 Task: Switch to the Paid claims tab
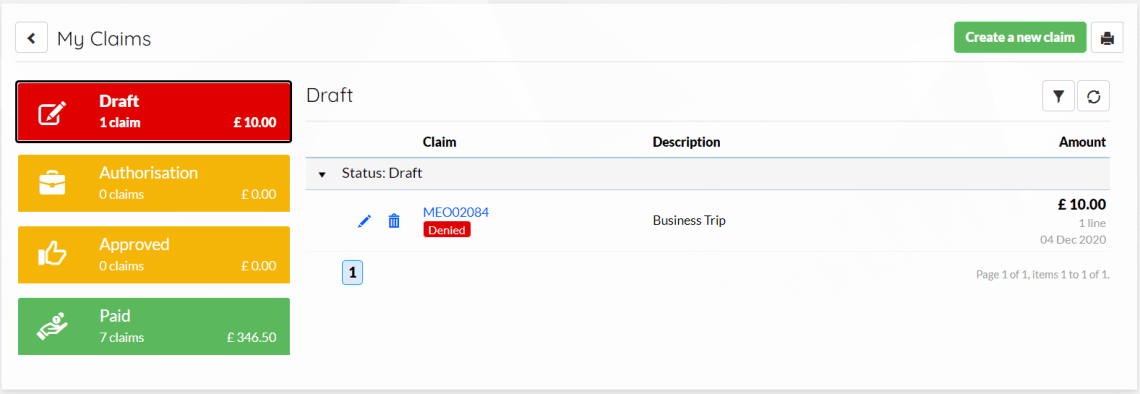click(x=153, y=326)
